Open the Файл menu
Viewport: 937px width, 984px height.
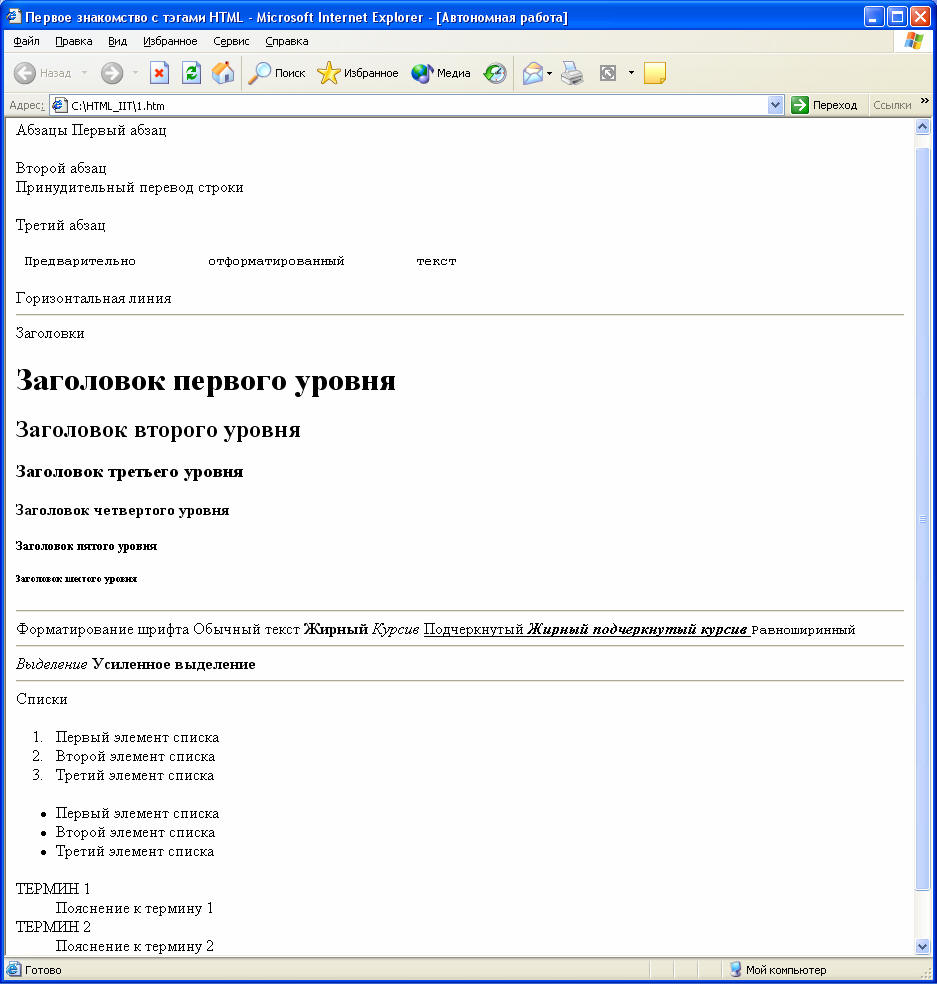pos(26,41)
